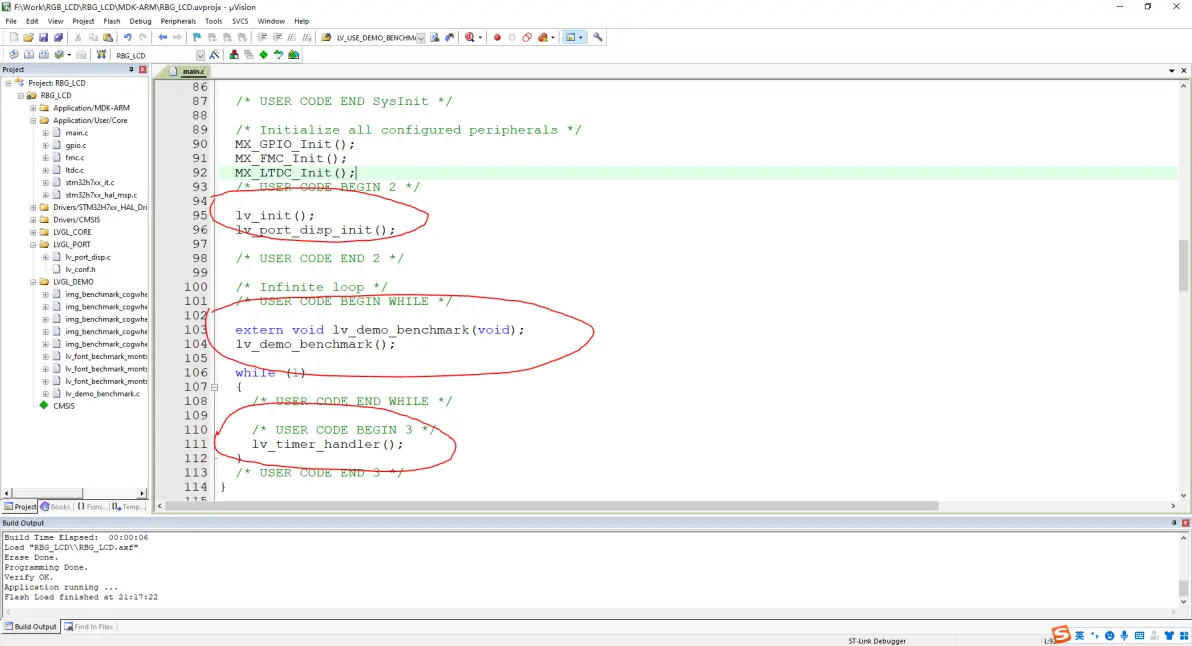The height and width of the screenshot is (646, 1192).
Task: Switch to the Books tab
Action: (56, 507)
